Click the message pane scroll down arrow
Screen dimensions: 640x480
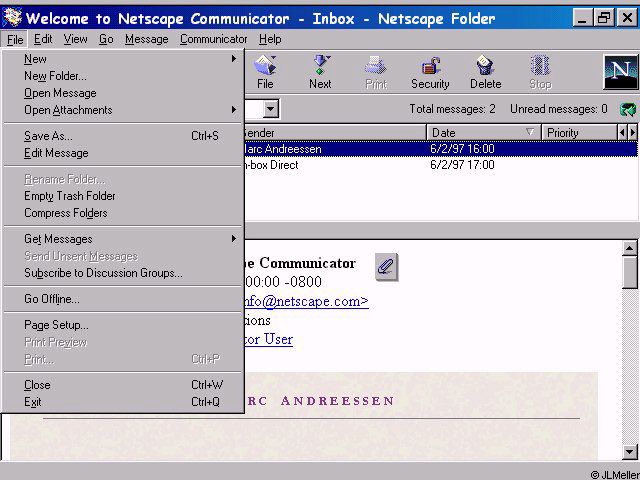(629, 451)
